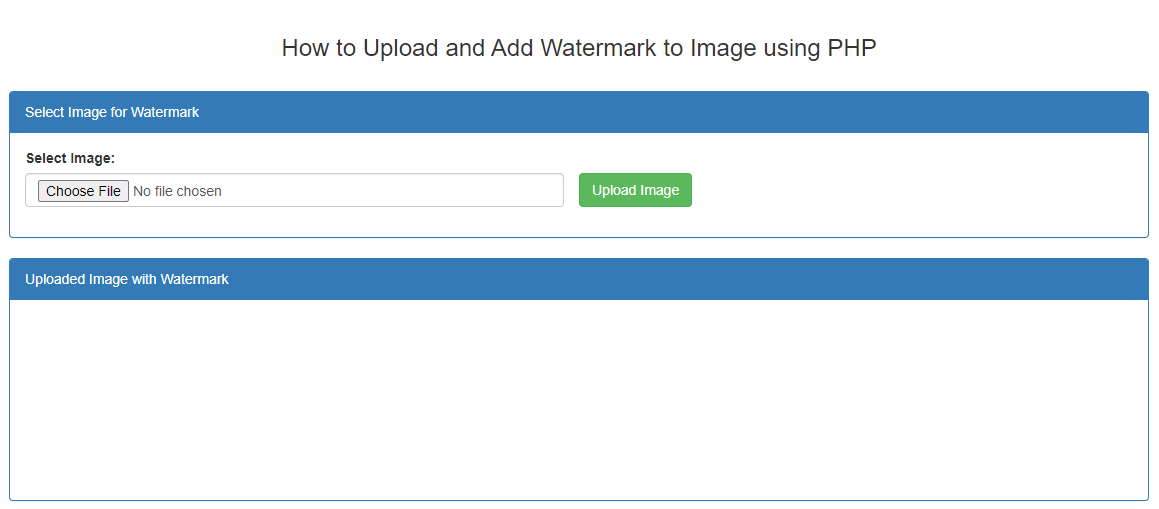Click the 'No file chosen' text
The width and height of the screenshot is (1159, 509).
(x=177, y=191)
